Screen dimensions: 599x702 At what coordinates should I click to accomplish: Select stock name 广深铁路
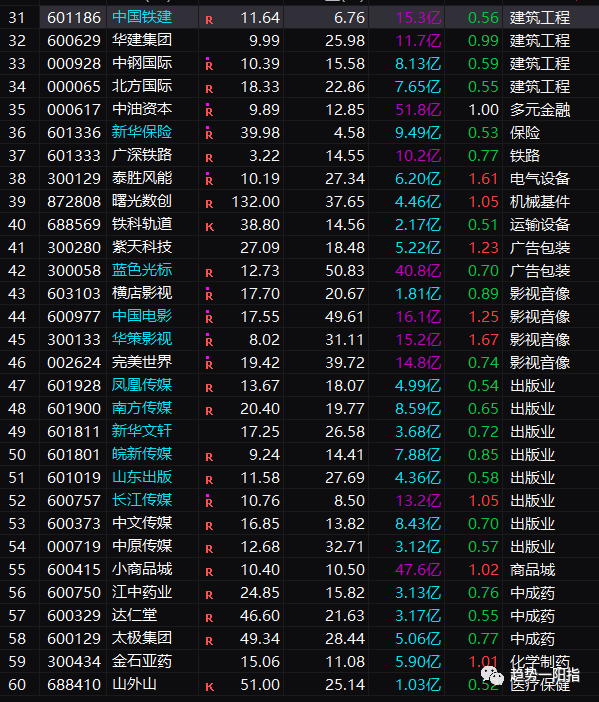[x=142, y=155]
